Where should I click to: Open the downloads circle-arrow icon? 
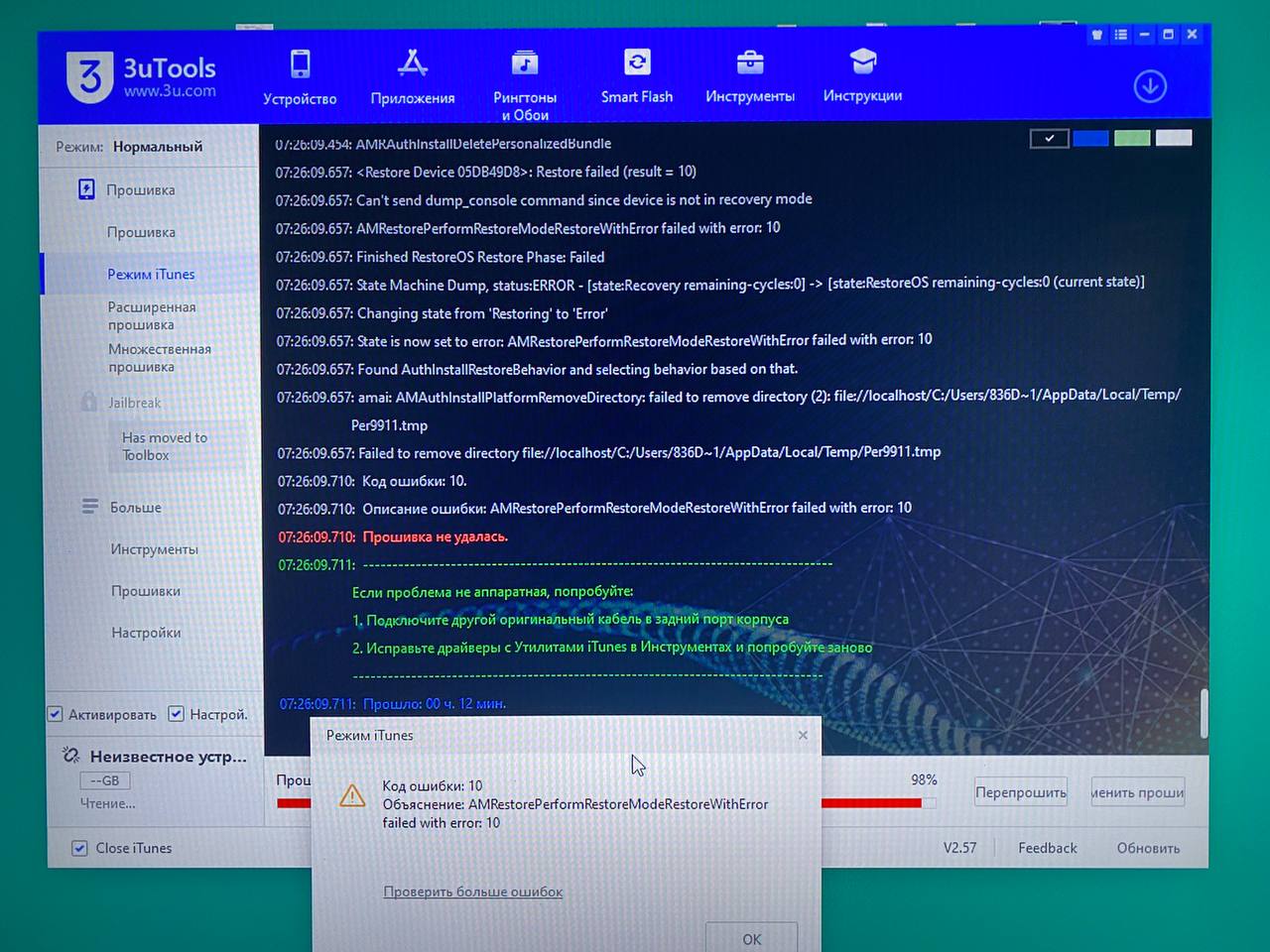[x=1150, y=86]
